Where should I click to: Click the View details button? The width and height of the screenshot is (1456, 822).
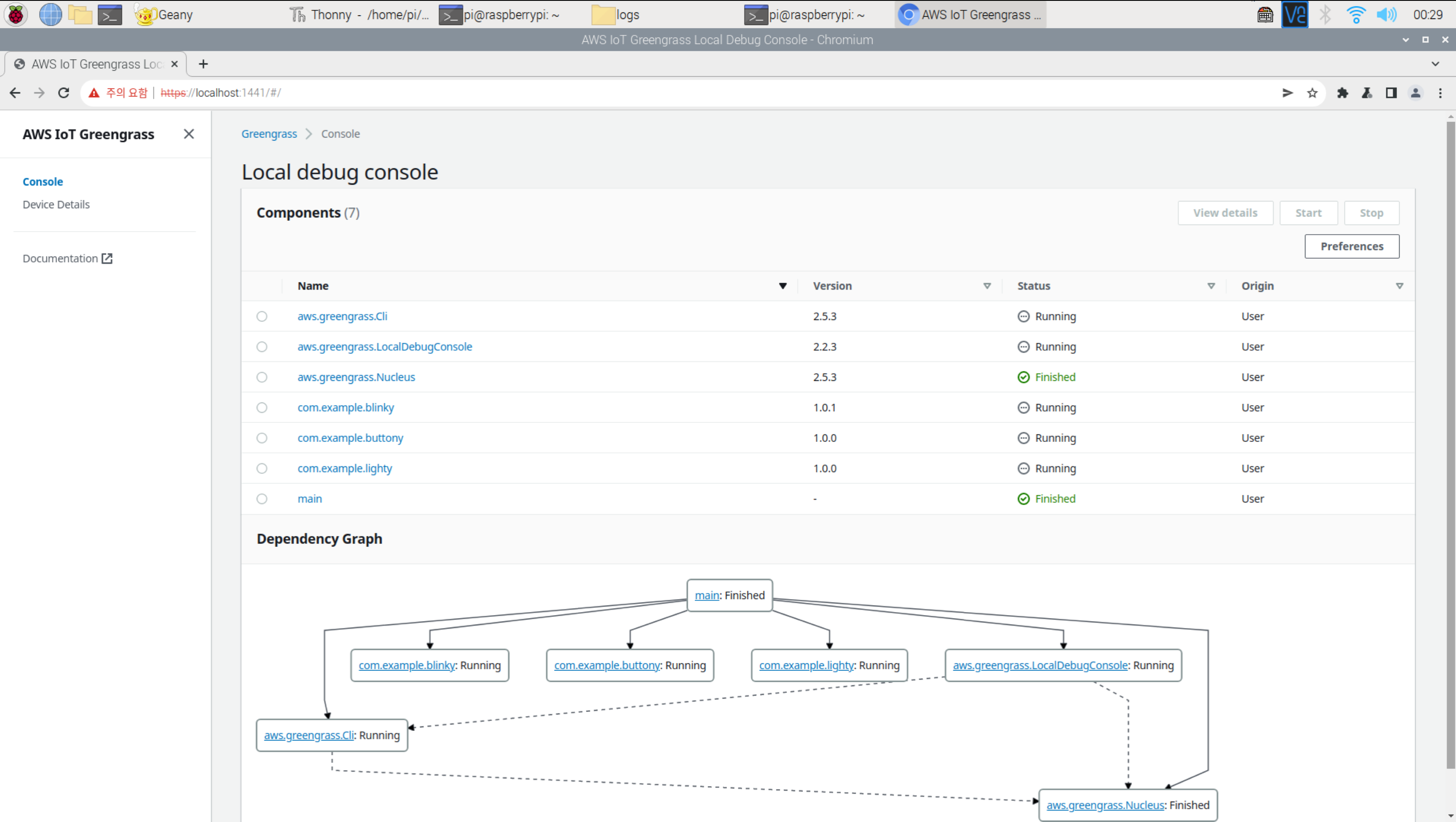coord(1225,213)
